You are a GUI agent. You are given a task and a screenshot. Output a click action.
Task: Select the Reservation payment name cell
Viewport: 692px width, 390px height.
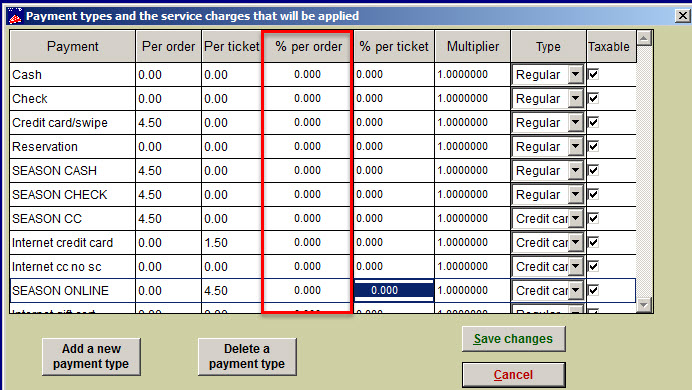(72, 146)
